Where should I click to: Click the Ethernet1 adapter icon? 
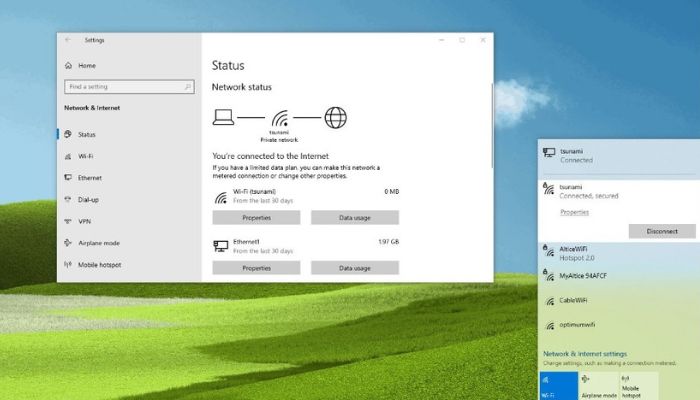(x=221, y=246)
